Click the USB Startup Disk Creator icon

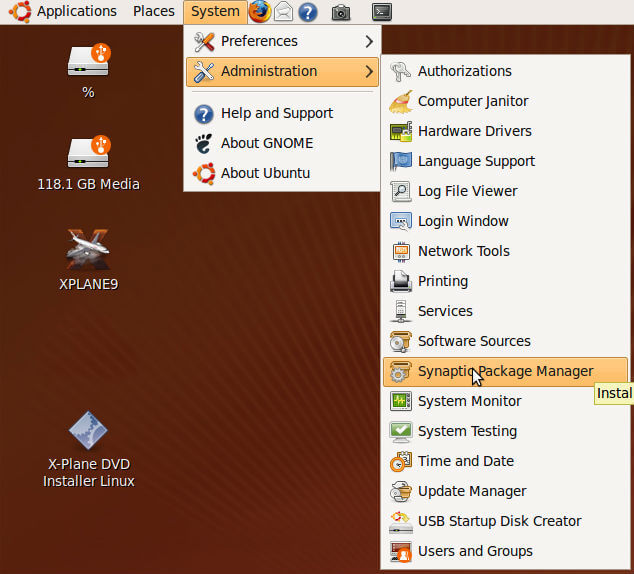tap(400, 521)
